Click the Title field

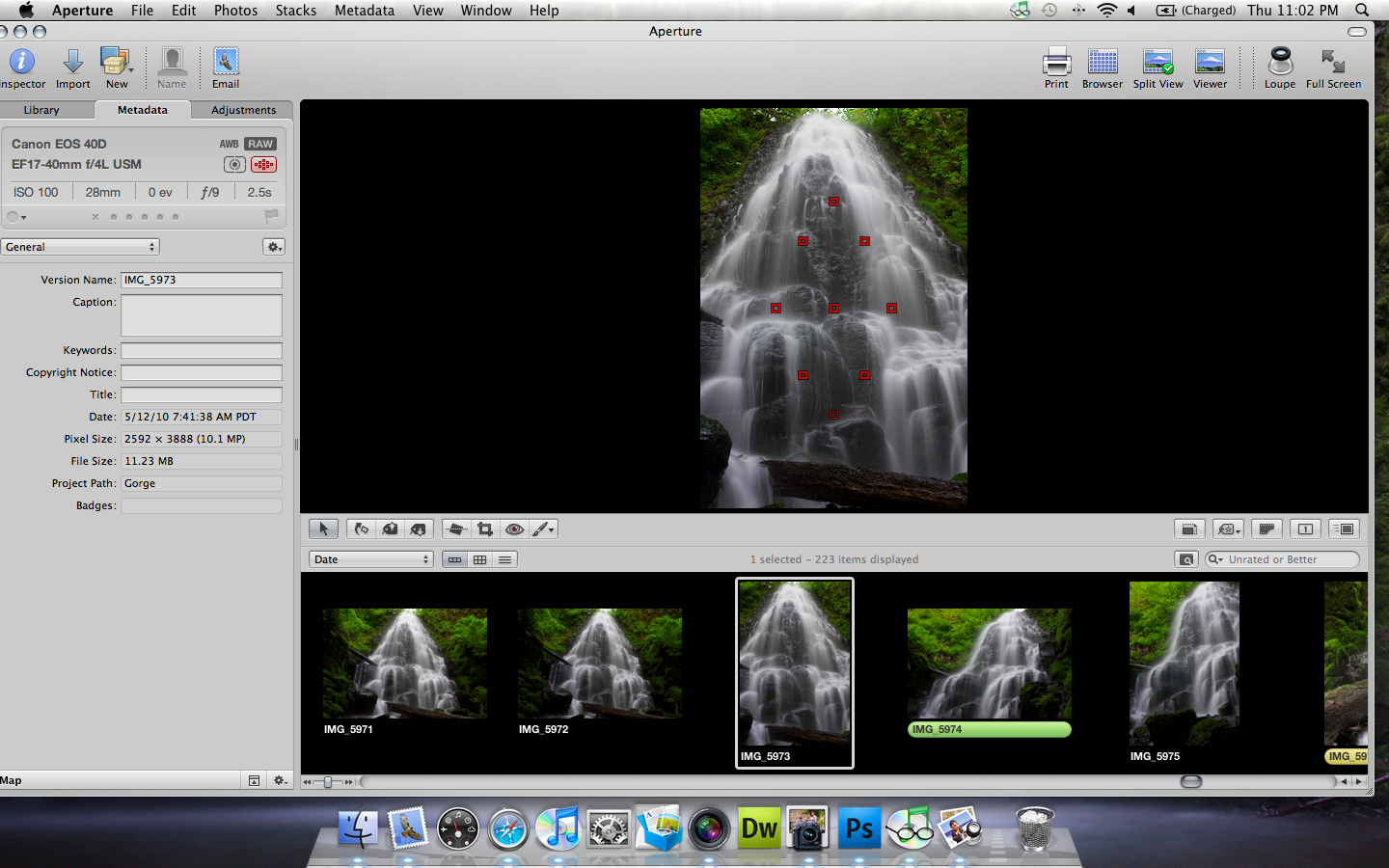point(202,394)
